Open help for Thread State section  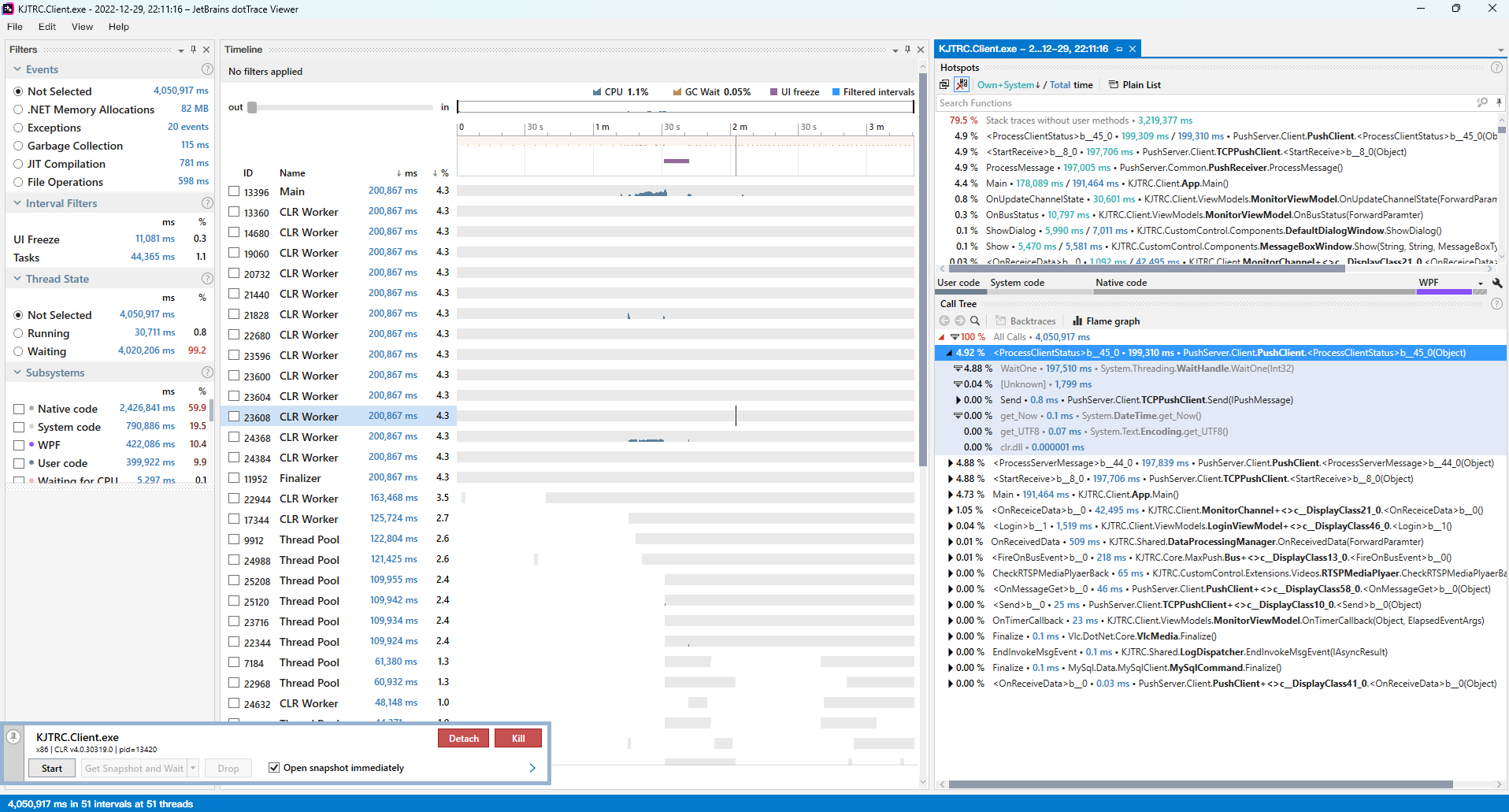click(x=207, y=279)
